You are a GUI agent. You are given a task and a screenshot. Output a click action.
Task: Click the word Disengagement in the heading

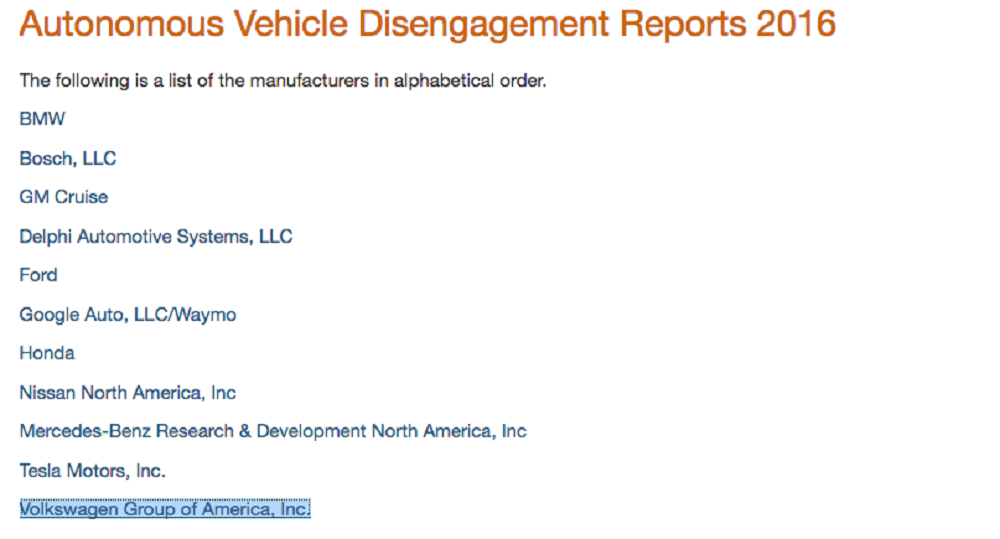tap(484, 26)
